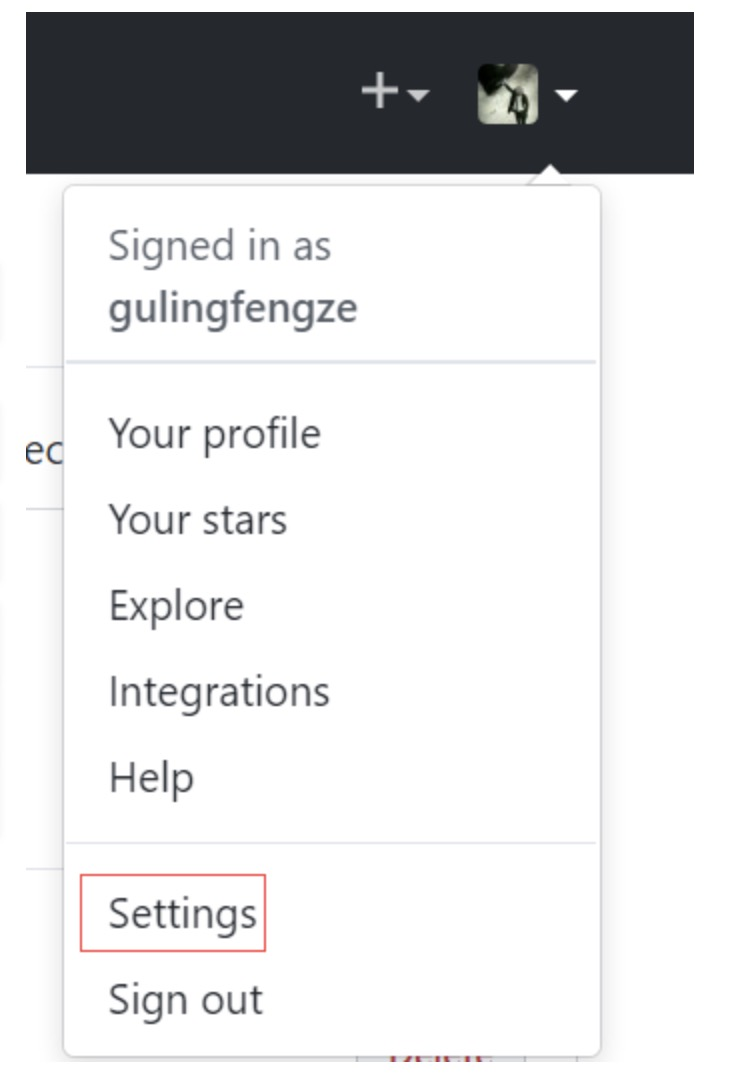The width and height of the screenshot is (736, 1090).
Task: Open the caret beside the plus icon
Action: [x=418, y=94]
